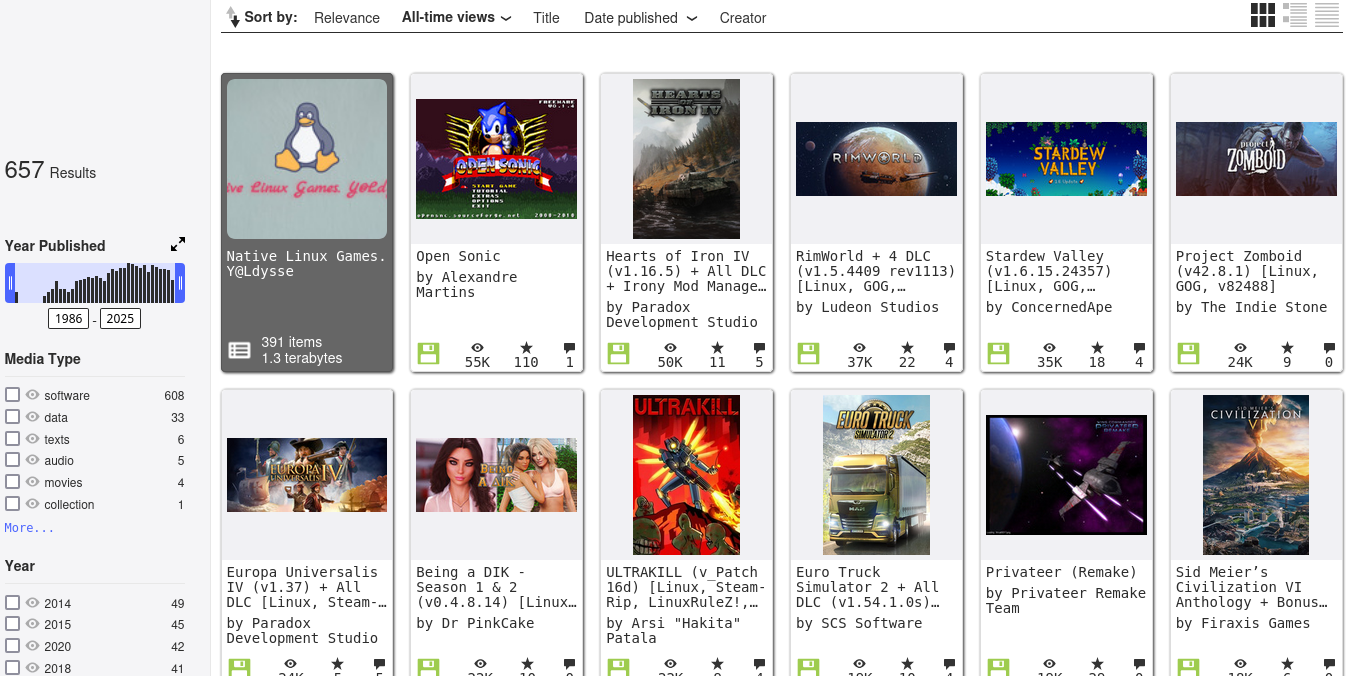Grab the right handle of year range slider
The width and height of the screenshot is (1350, 676).
tap(180, 283)
